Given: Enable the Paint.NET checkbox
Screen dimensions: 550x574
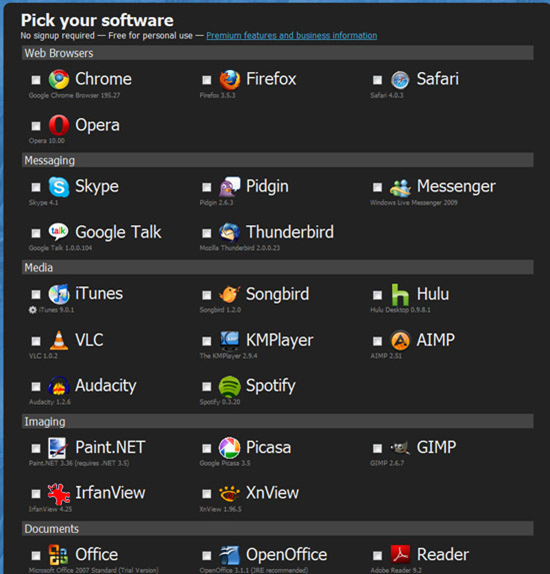Looking at the screenshot, I should pyautogui.click(x=36, y=448).
